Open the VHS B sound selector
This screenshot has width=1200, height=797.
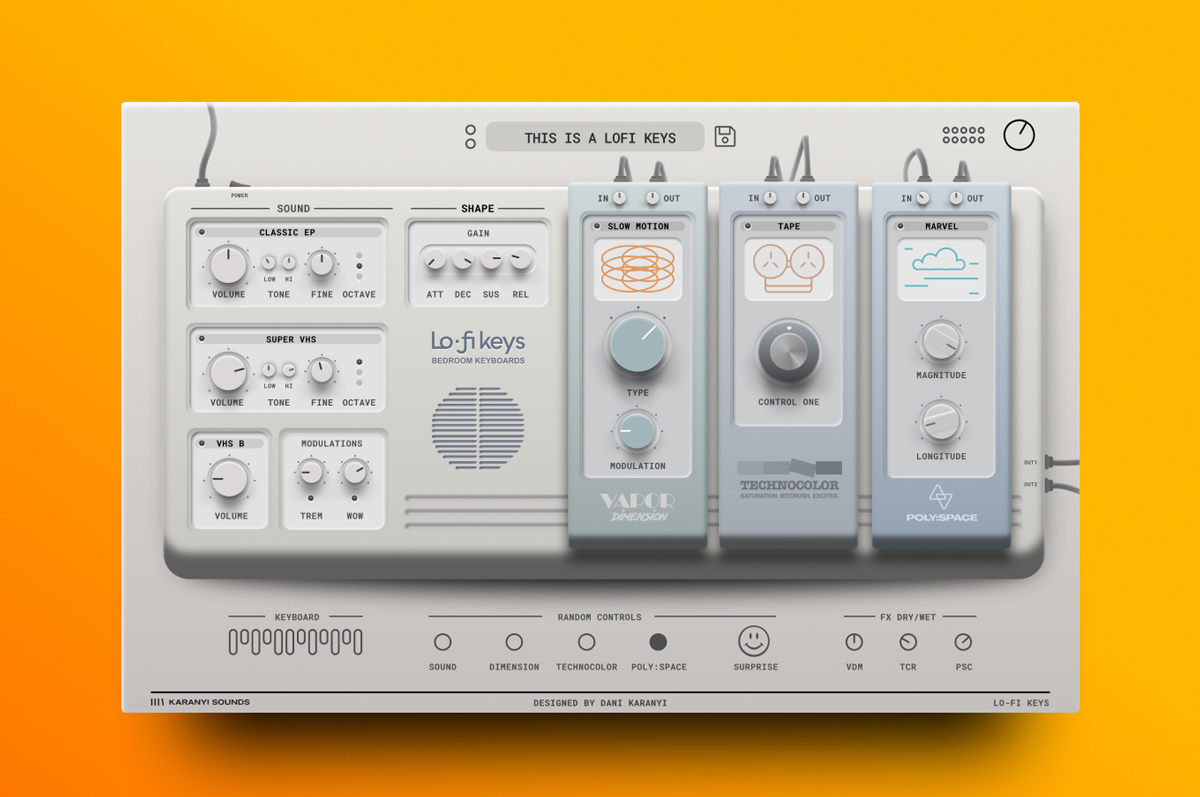pyautogui.click(x=230, y=443)
